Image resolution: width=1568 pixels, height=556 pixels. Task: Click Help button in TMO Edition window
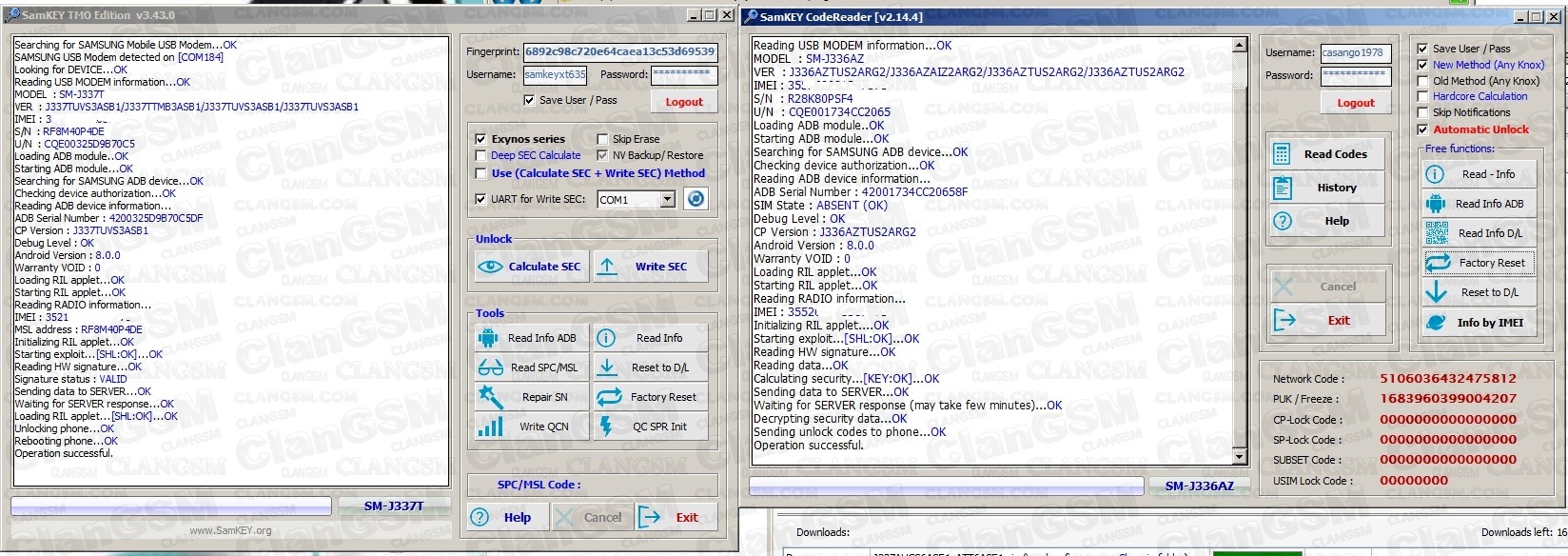507,517
